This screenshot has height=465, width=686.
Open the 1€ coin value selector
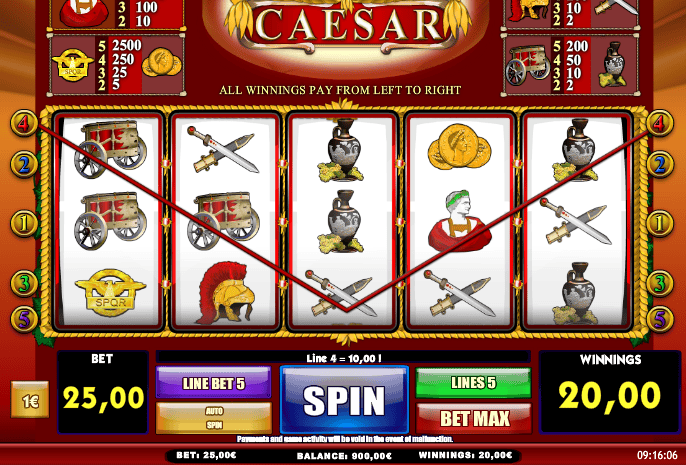point(30,399)
